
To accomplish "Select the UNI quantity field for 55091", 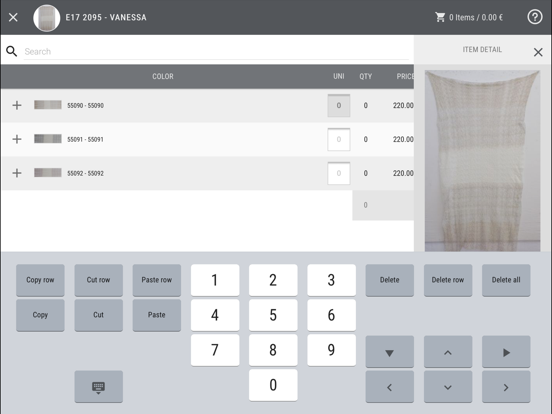I will [x=339, y=139].
